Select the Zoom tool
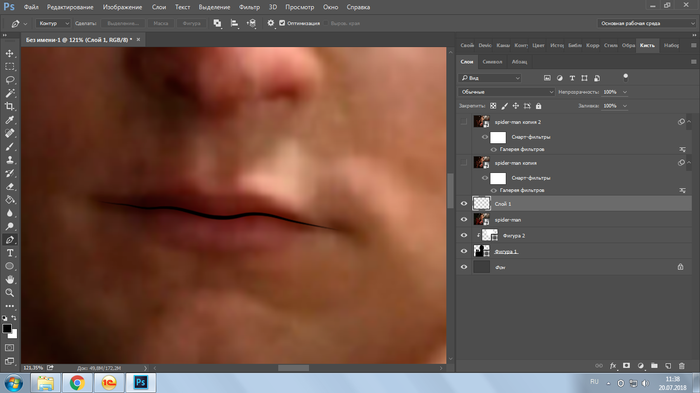Viewport: 700px width, 393px height. pyautogui.click(x=9, y=293)
